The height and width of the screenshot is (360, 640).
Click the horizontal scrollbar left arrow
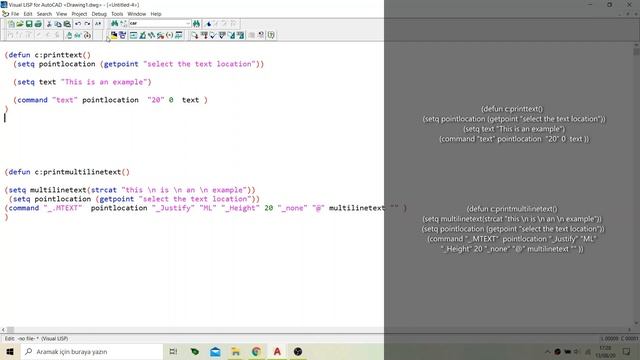[x=3, y=329]
